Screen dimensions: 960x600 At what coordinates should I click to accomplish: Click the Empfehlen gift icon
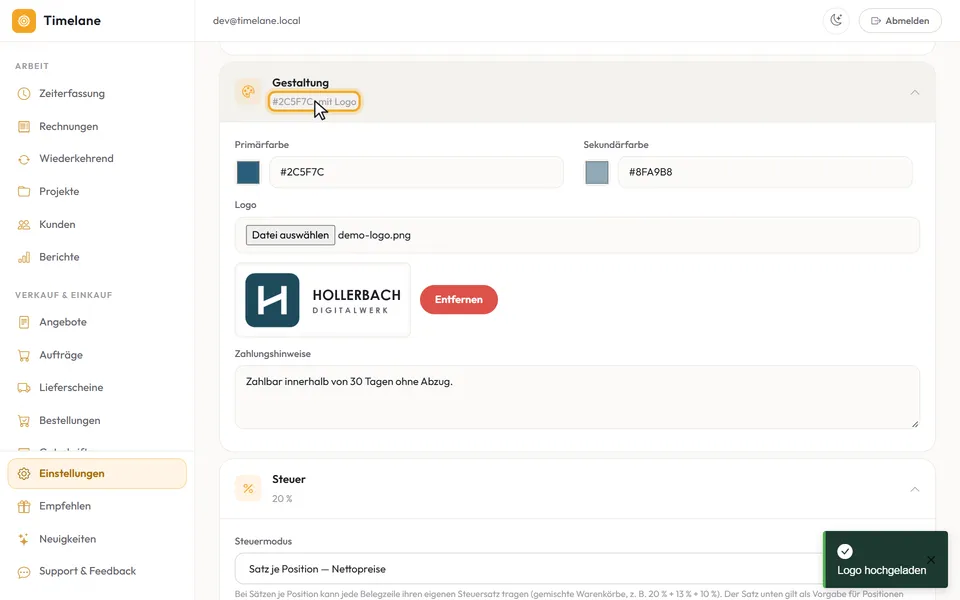click(24, 506)
